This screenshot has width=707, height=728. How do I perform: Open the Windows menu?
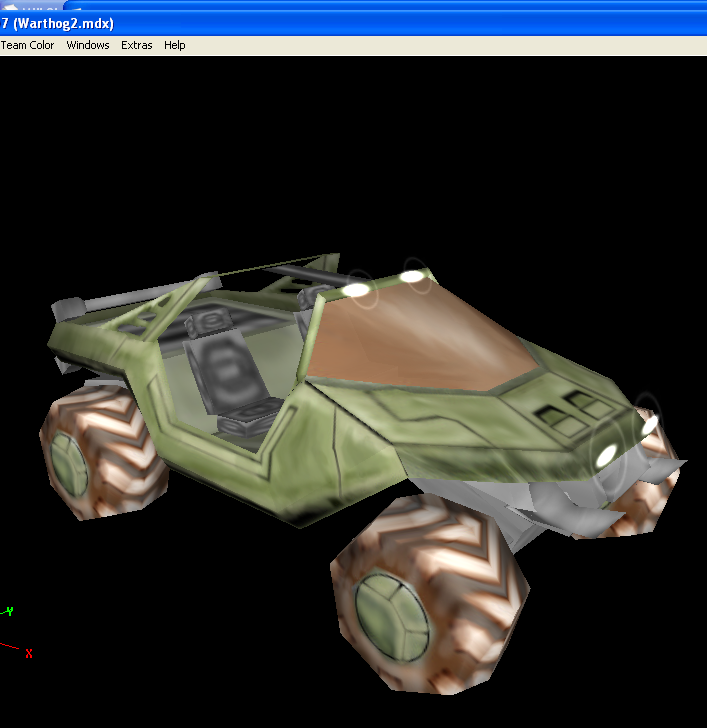click(x=88, y=45)
